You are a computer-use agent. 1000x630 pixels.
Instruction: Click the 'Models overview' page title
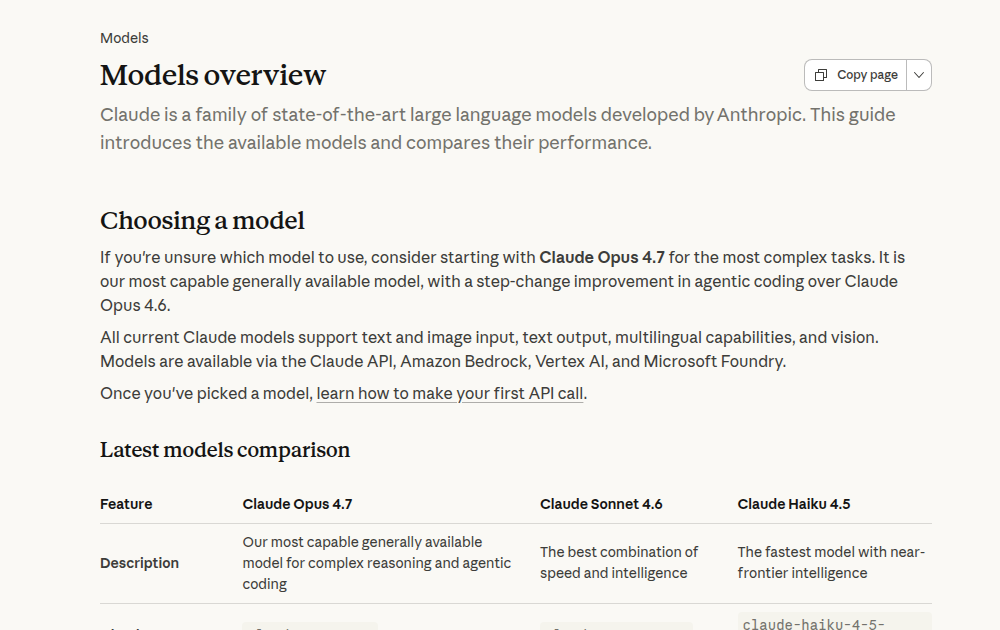(x=213, y=75)
